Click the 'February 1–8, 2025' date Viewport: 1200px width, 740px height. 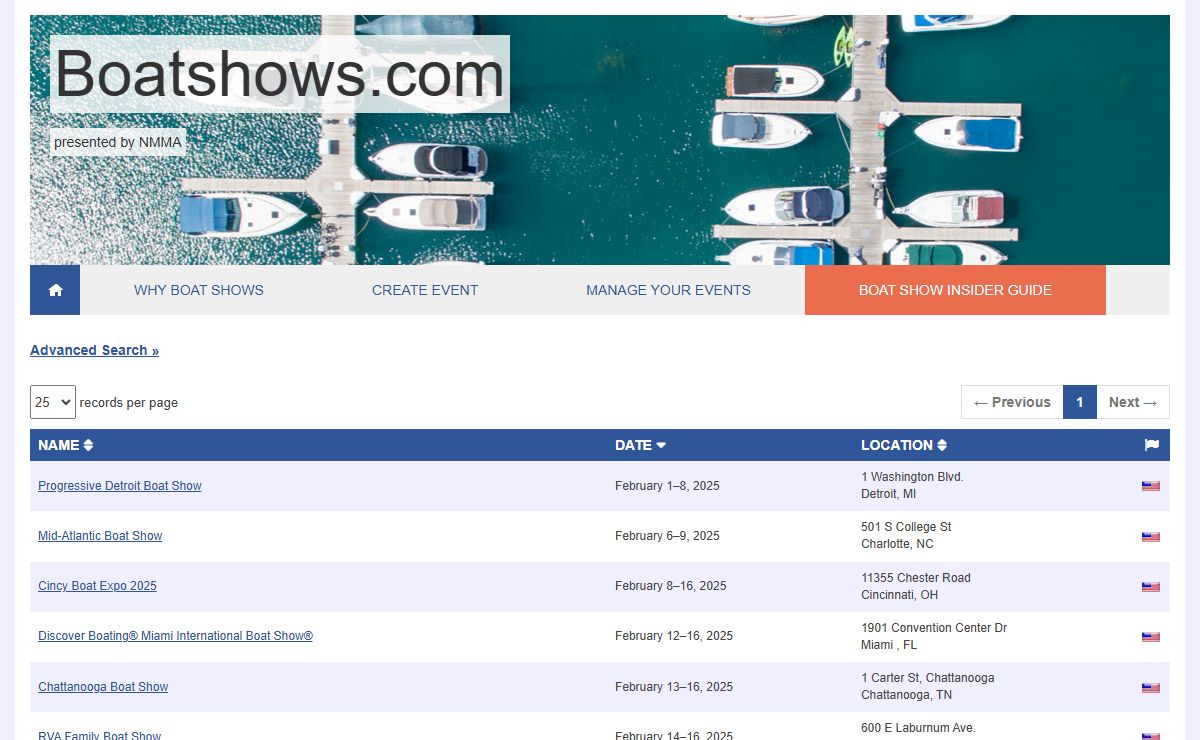click(x=667, y=486)
